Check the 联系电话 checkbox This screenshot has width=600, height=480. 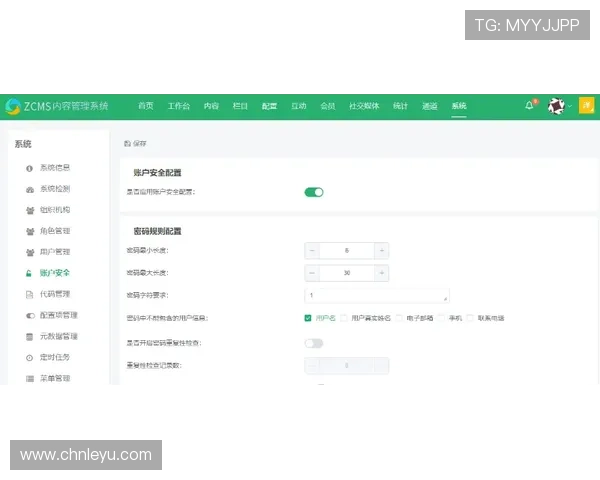pos(470,318)
